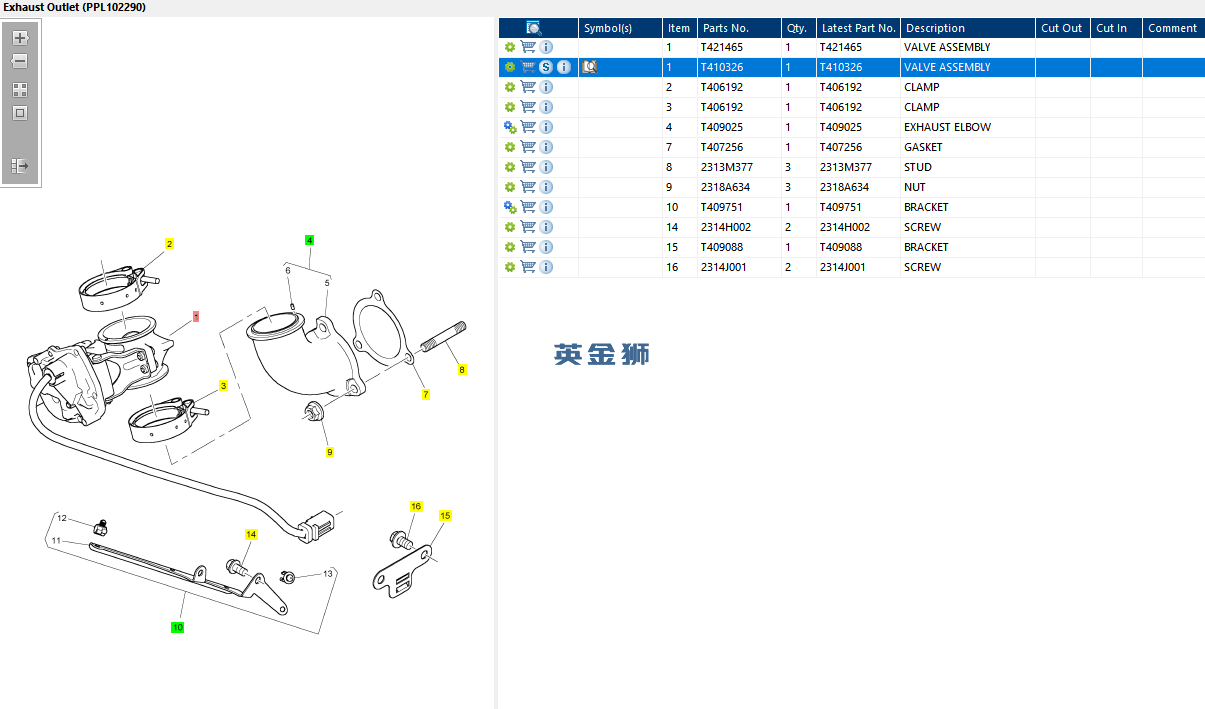Click the Cut In column header
The width and height of the screenshot is (1205, 709).
(1116, 28)
